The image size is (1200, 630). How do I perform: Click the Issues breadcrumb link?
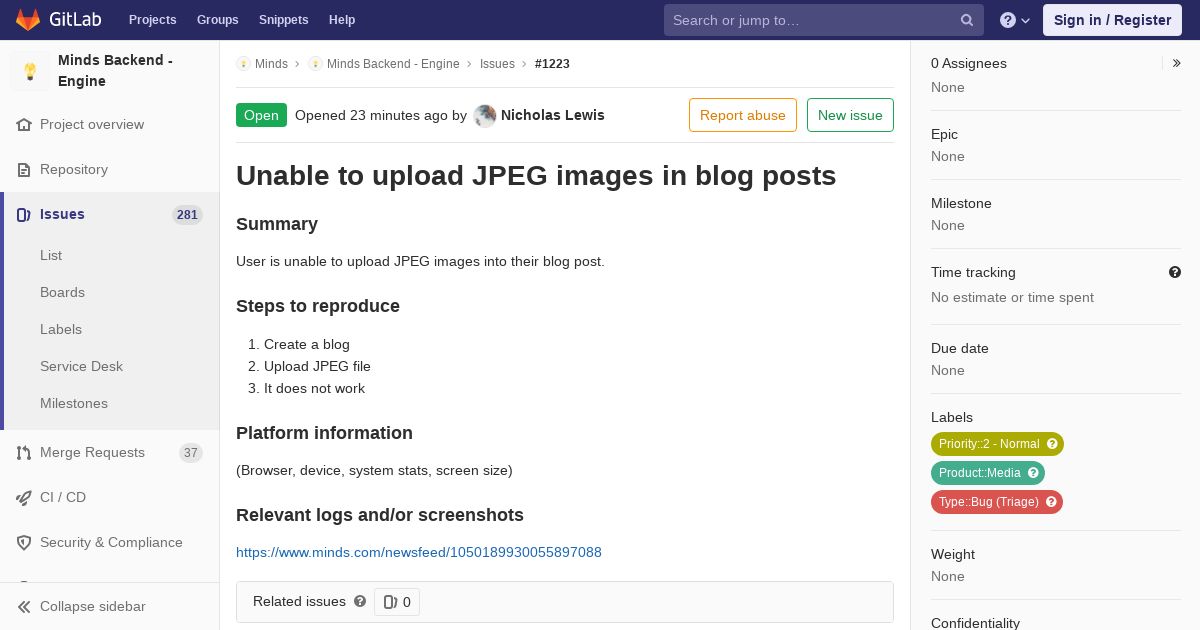(x=497, y=64)
